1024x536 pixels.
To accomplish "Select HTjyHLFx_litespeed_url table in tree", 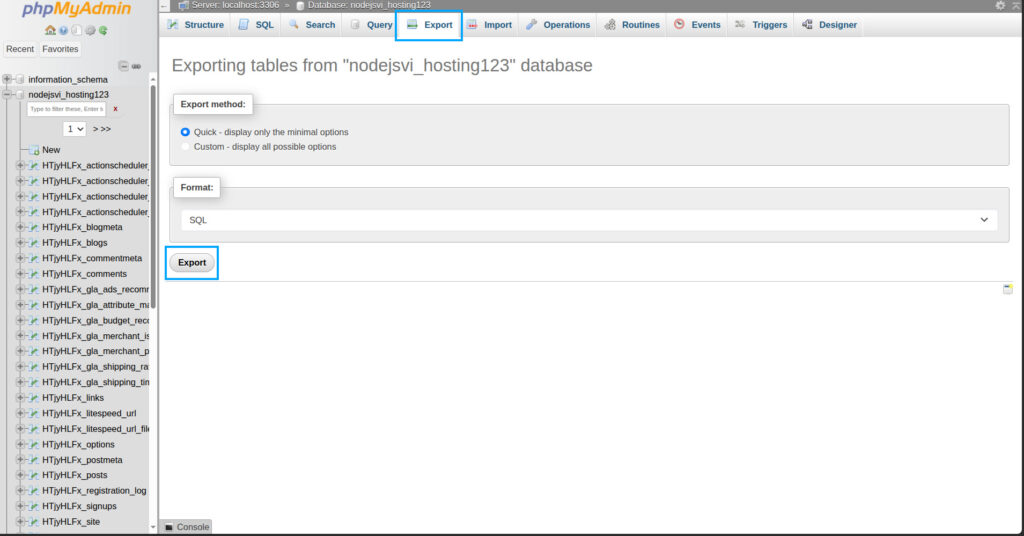I will [x=89, y=413].
